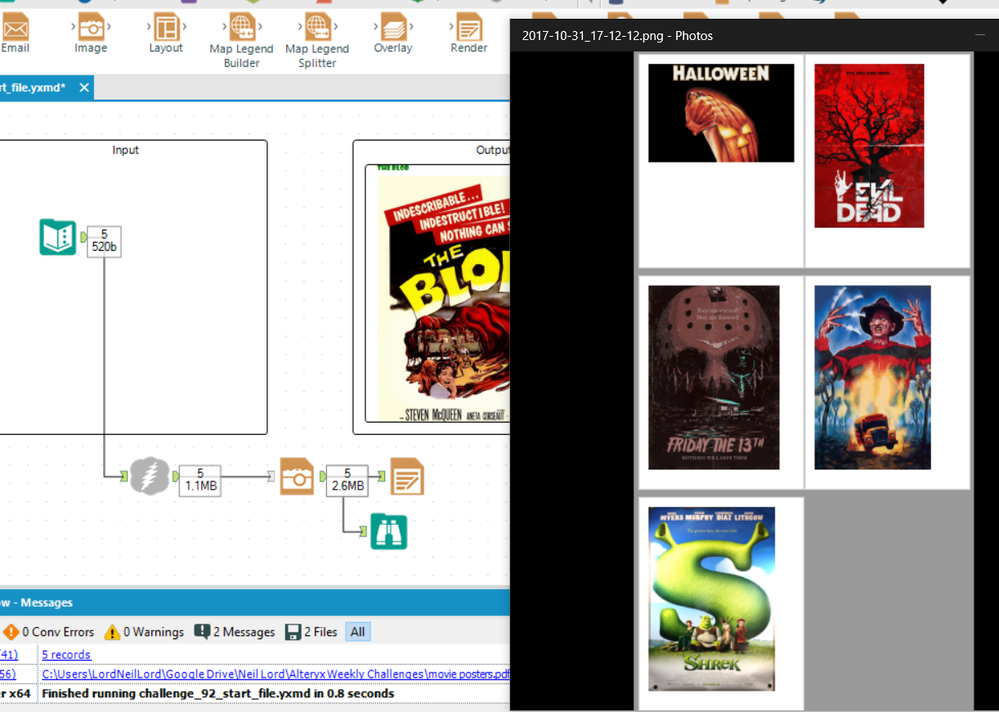Click the Image camera tool on canvas
Image resolution: width=999 pixels, height=712 pixels.
coord(297,476)
